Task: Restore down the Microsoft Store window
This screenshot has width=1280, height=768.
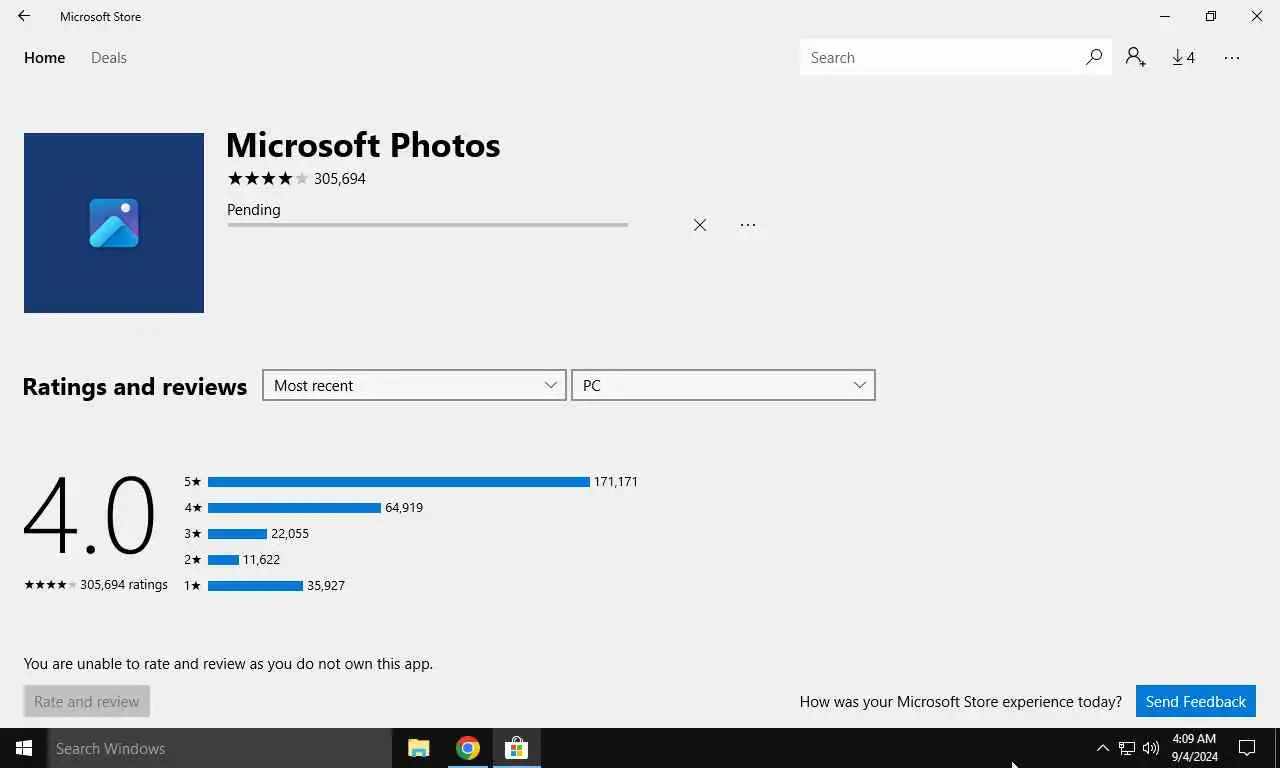Action: pos(1211,16)
